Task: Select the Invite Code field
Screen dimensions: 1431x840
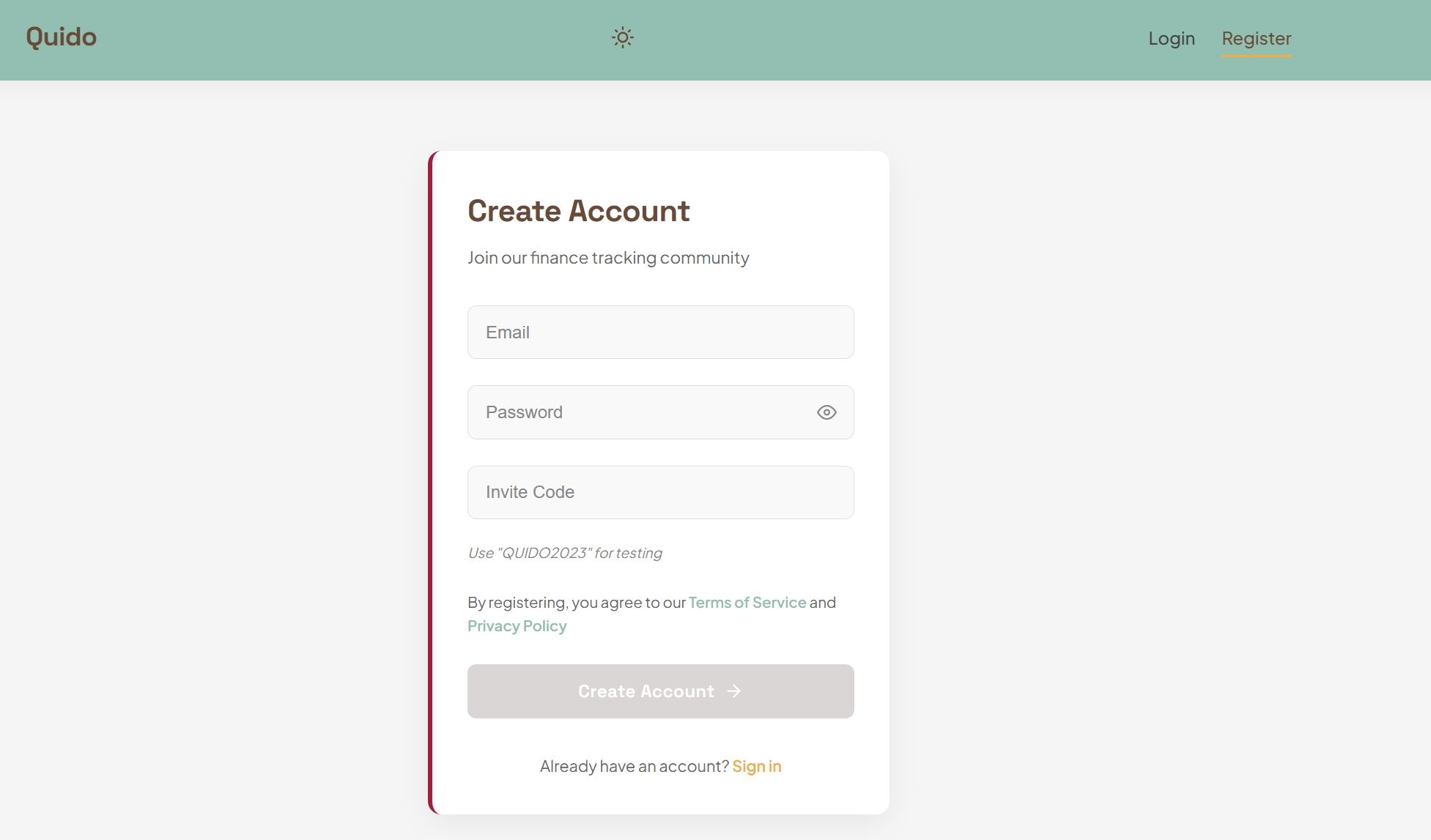Action: 660,492
